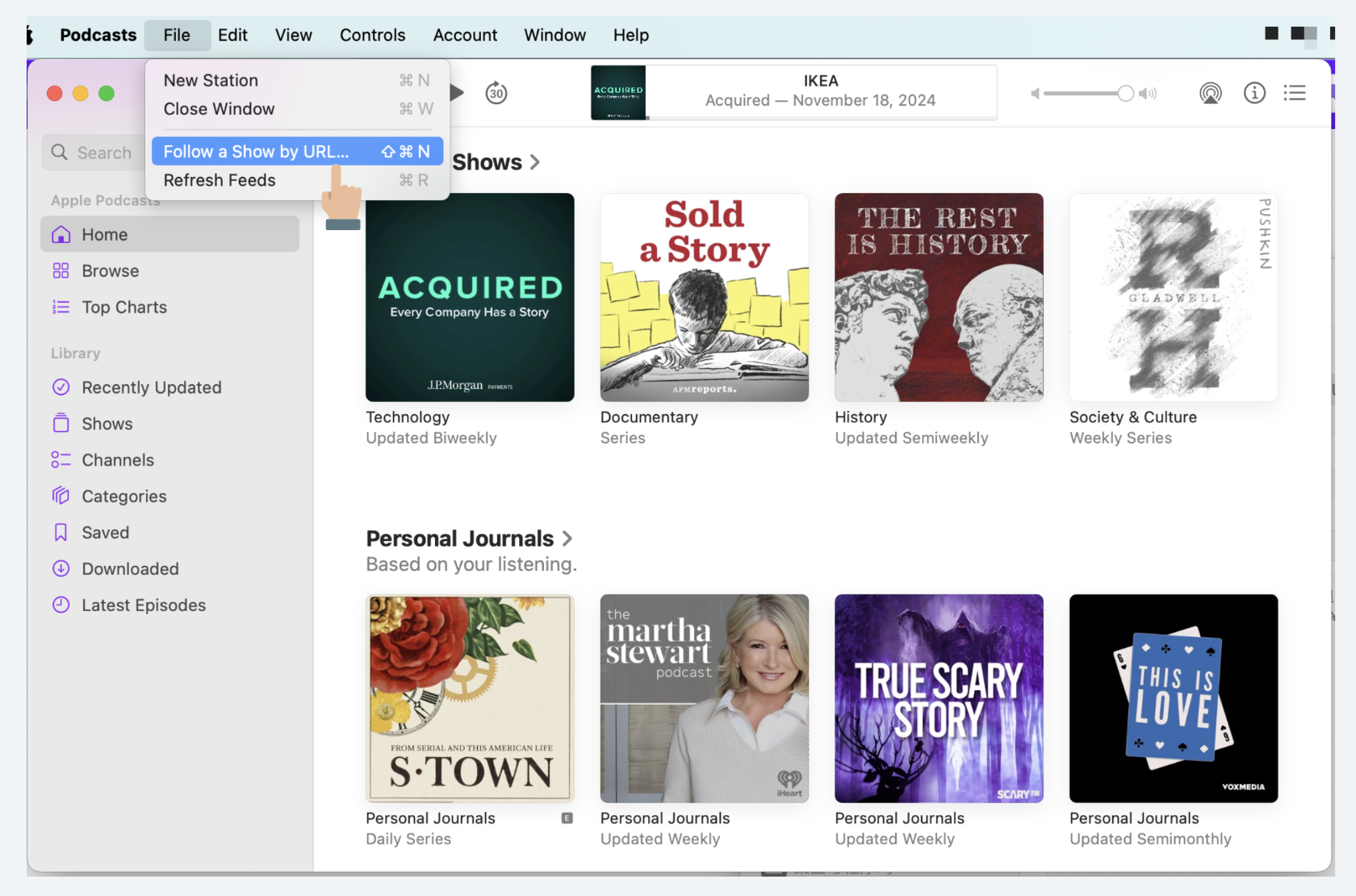Viewport: 1356px width, 896px height.
Task: Open the AirPlay output icon
Action: (x=1210, y=93)
